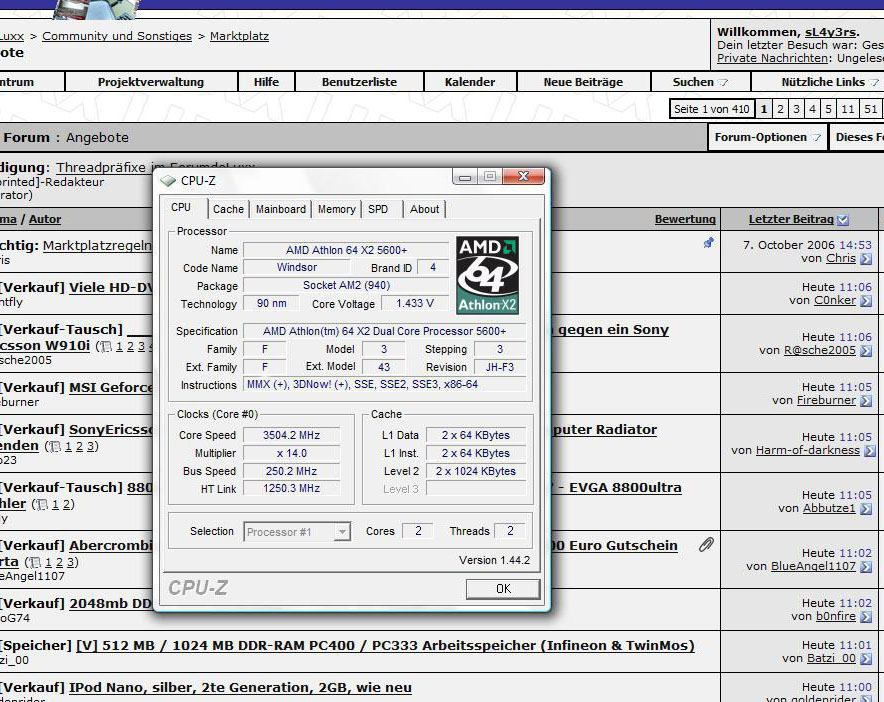
Task: Minimize the CPU-Z window
Action: pos(465,177)
